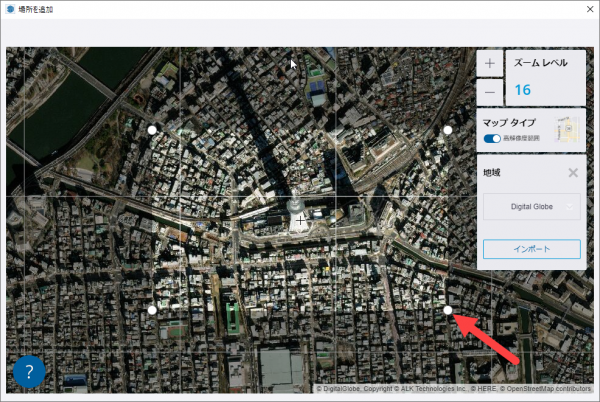Click the zoom level value 16
Viewport: 600px width, 402px height.
523,90
